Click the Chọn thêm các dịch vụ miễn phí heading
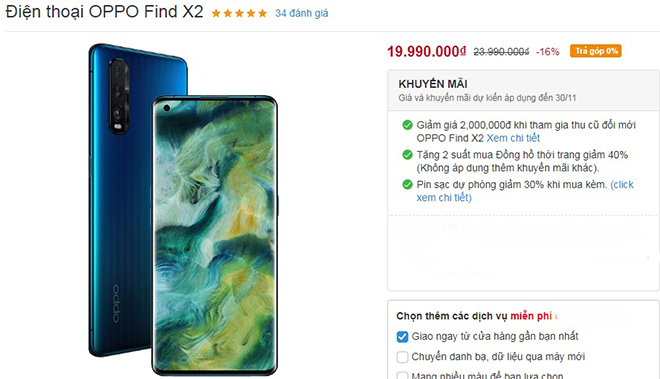660x379 pixels. pos(474,316)
